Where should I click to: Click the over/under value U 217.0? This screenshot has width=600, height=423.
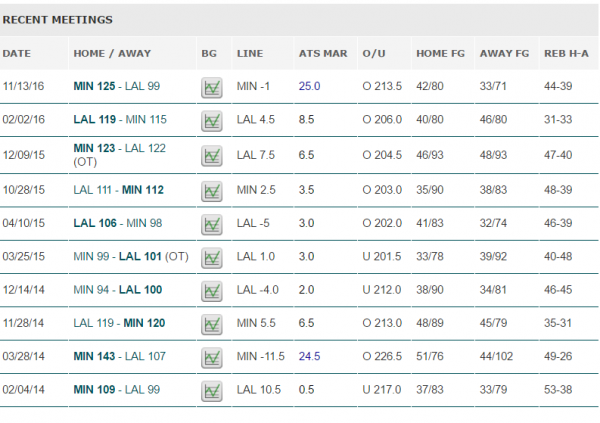tap(382, 390)
